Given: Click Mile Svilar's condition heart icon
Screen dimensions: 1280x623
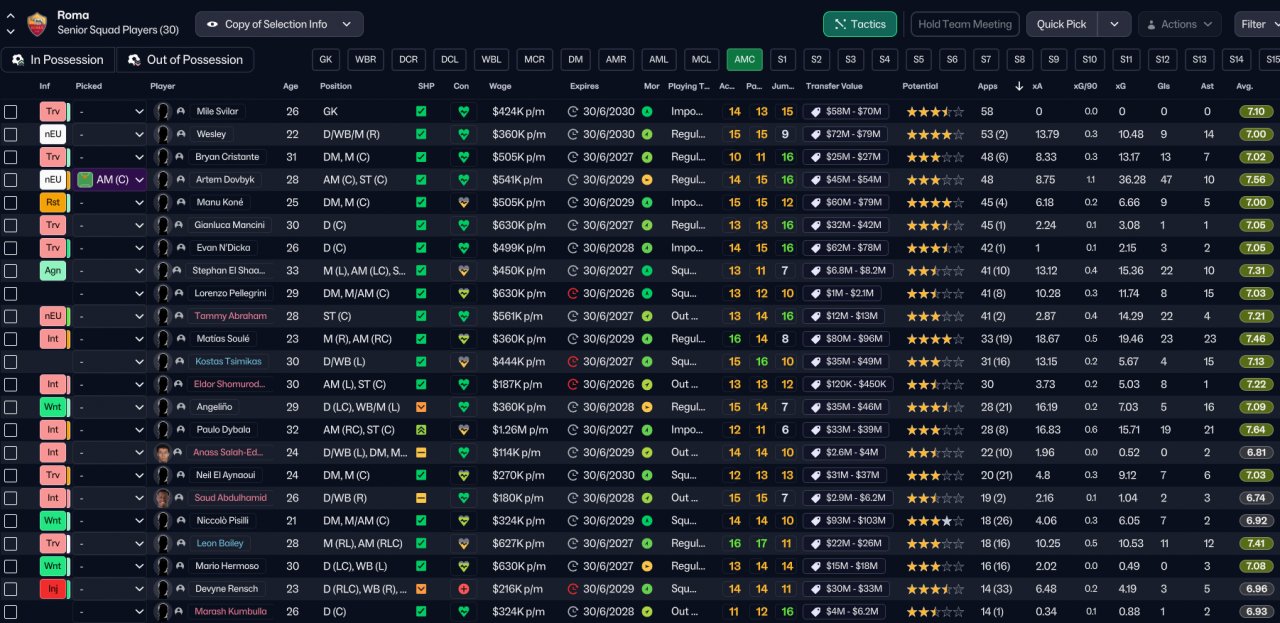Looking at the screenshot, I should coord(462,112).
